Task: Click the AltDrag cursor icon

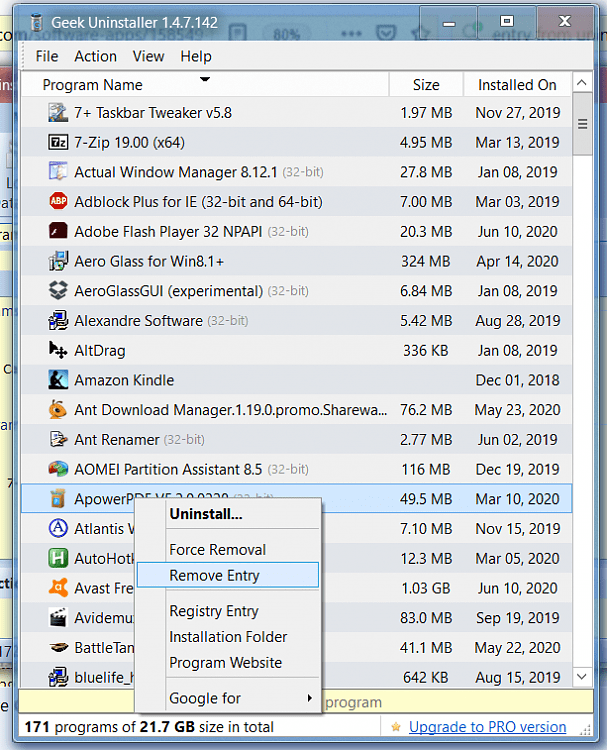Action: (x=58, y=350)
